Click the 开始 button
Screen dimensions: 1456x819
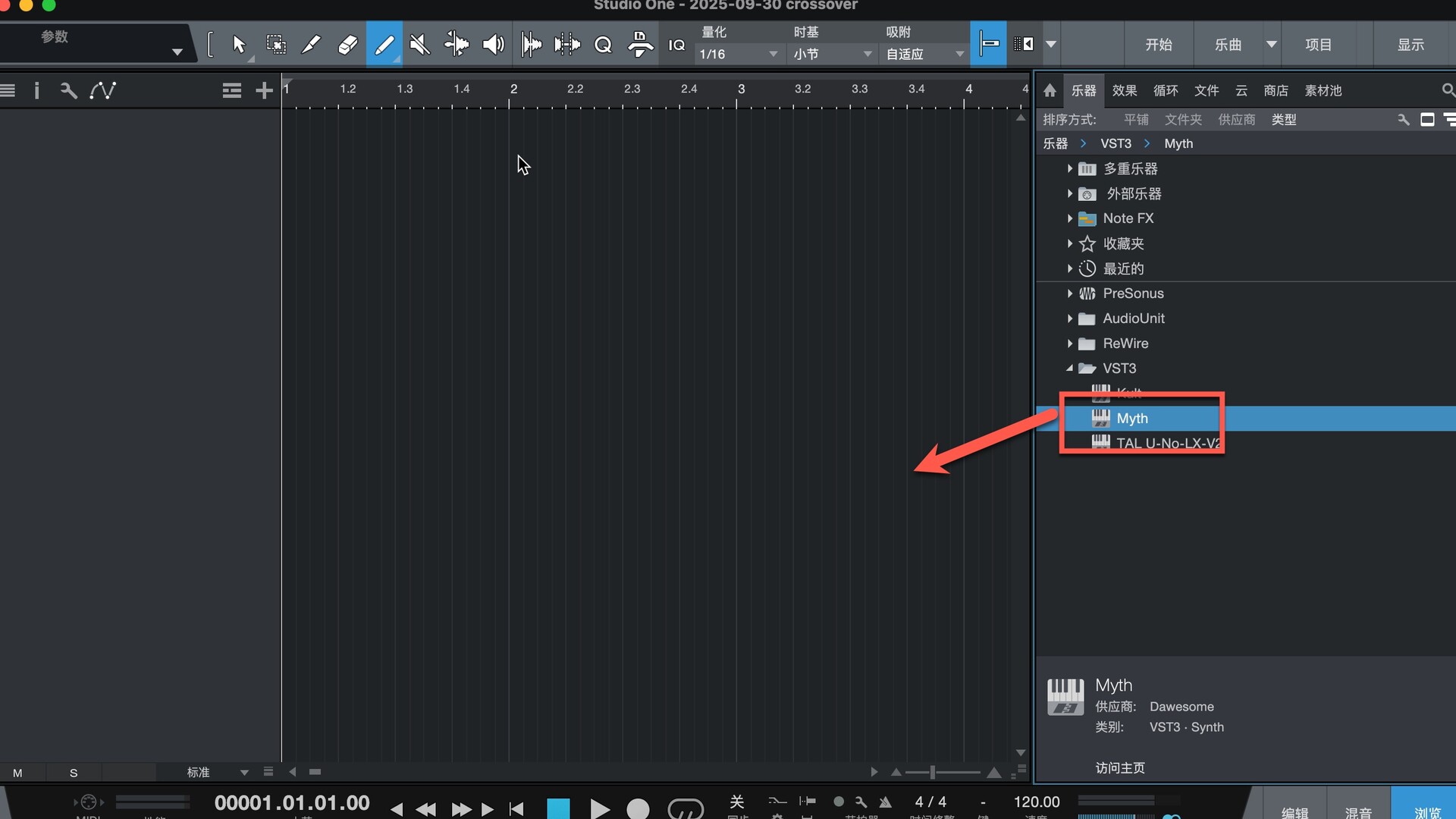tap(1158, 45)
